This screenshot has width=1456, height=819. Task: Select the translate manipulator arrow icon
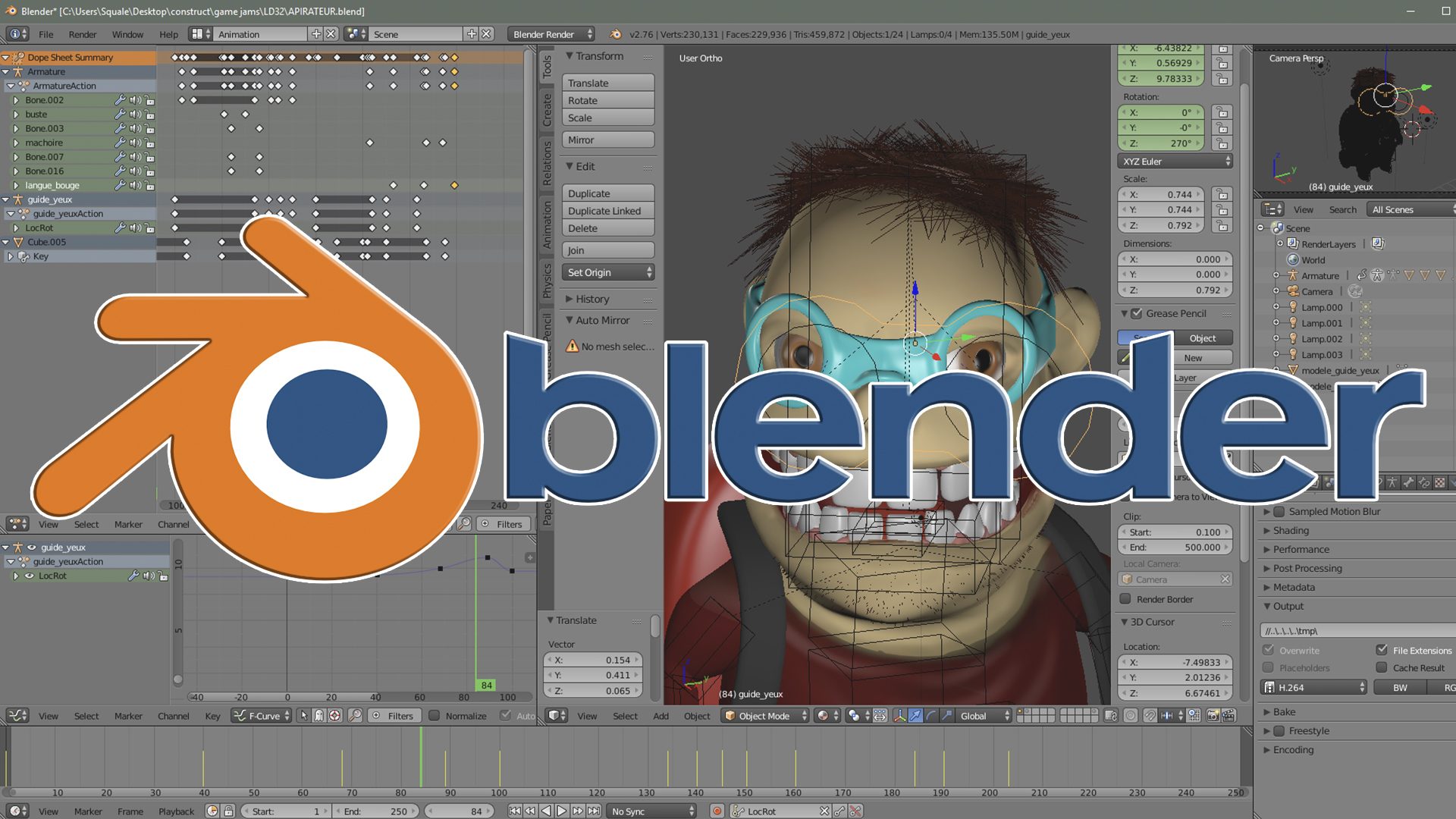pyautogui.click(x=915, y=716)
